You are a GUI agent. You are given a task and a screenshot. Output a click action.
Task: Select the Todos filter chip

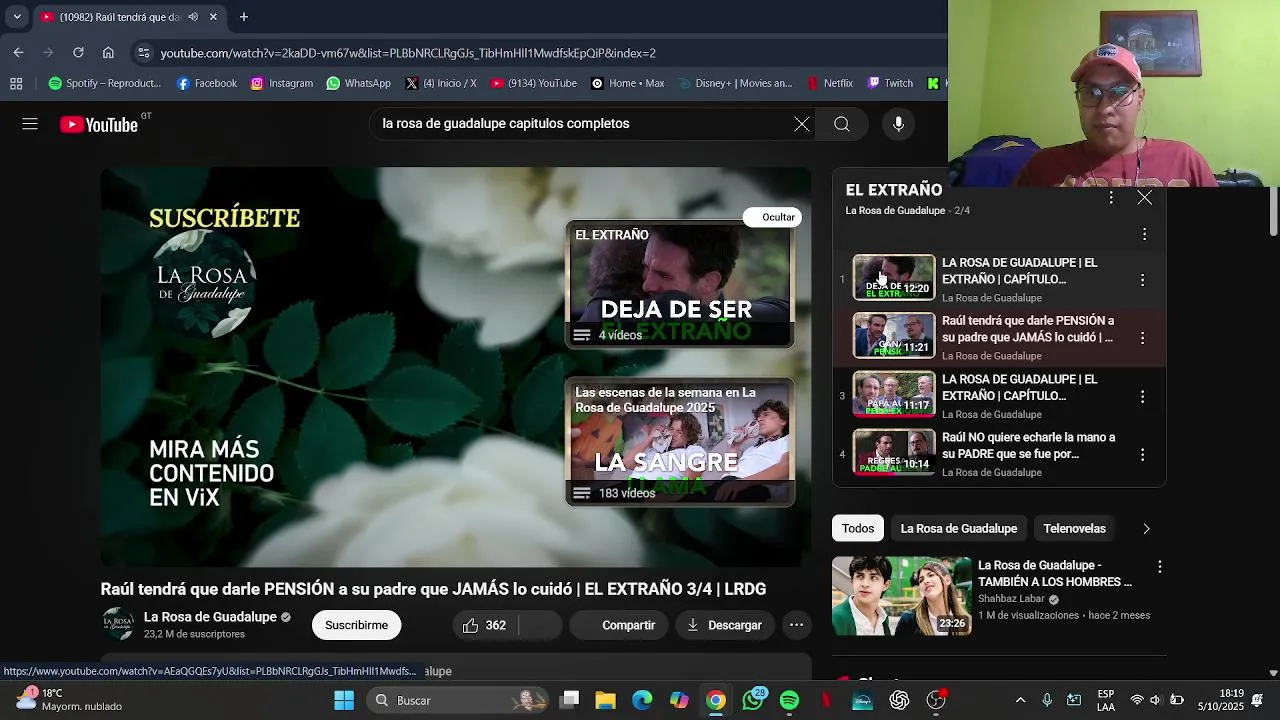point(858,528)
